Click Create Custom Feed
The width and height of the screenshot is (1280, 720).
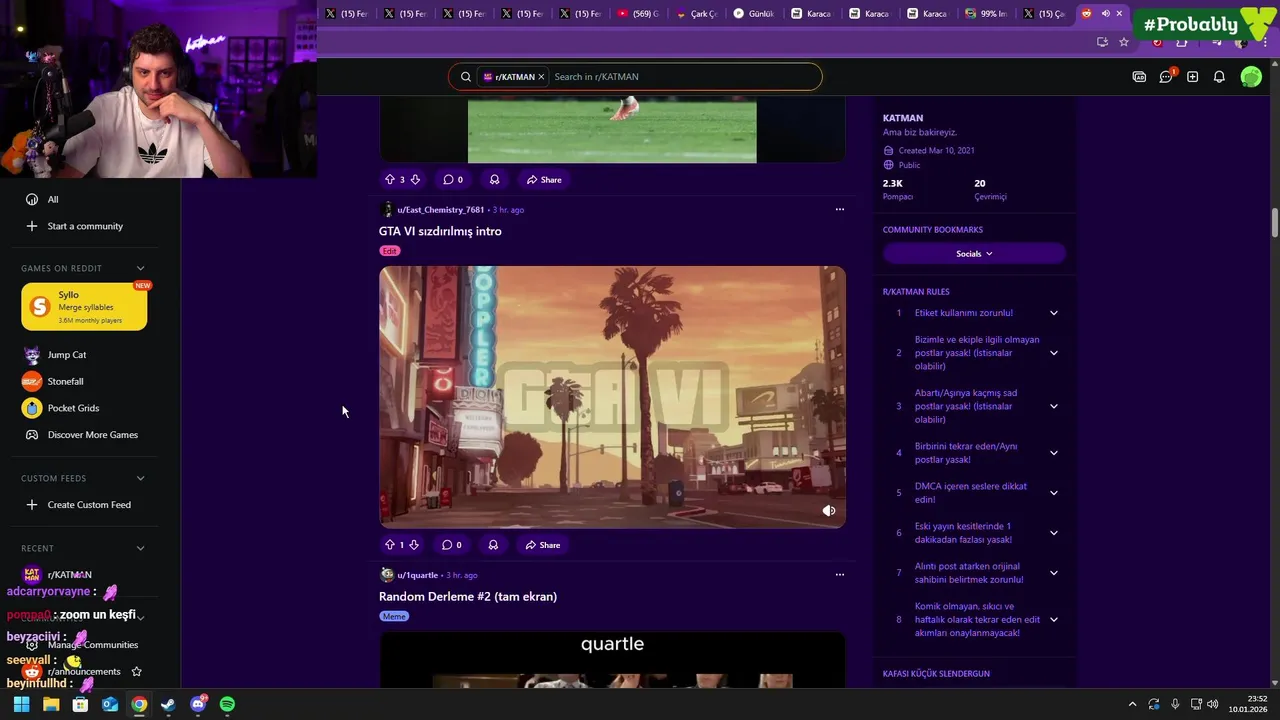coord(89,505)
